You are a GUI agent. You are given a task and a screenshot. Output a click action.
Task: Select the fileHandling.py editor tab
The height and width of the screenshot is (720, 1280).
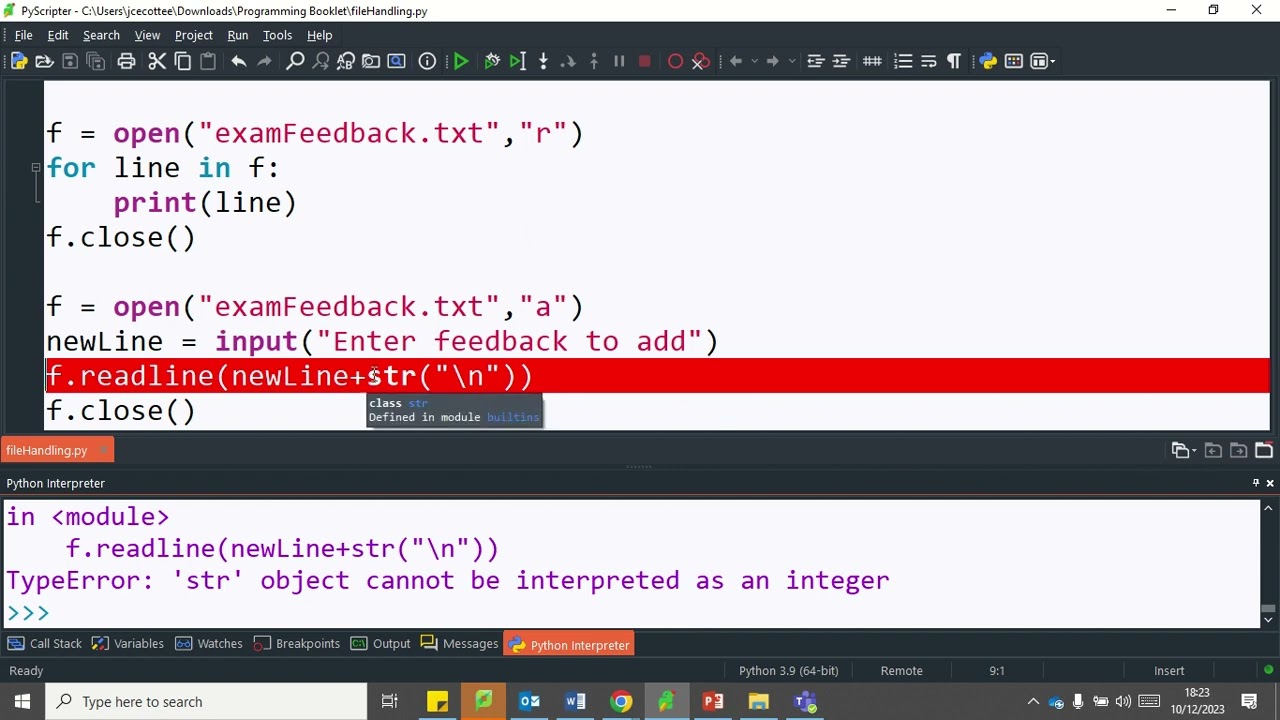pos(57,450)
